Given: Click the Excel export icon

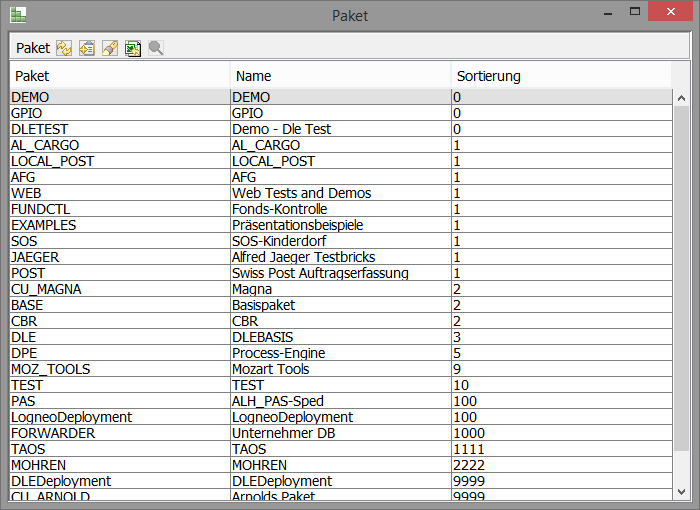Looking at the screenshot, I should [x=133, y=48].
